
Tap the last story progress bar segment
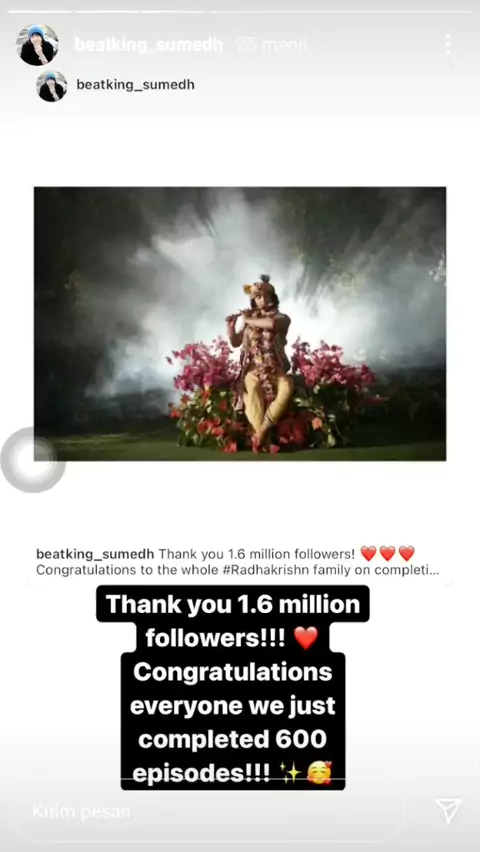pos(341,11)
